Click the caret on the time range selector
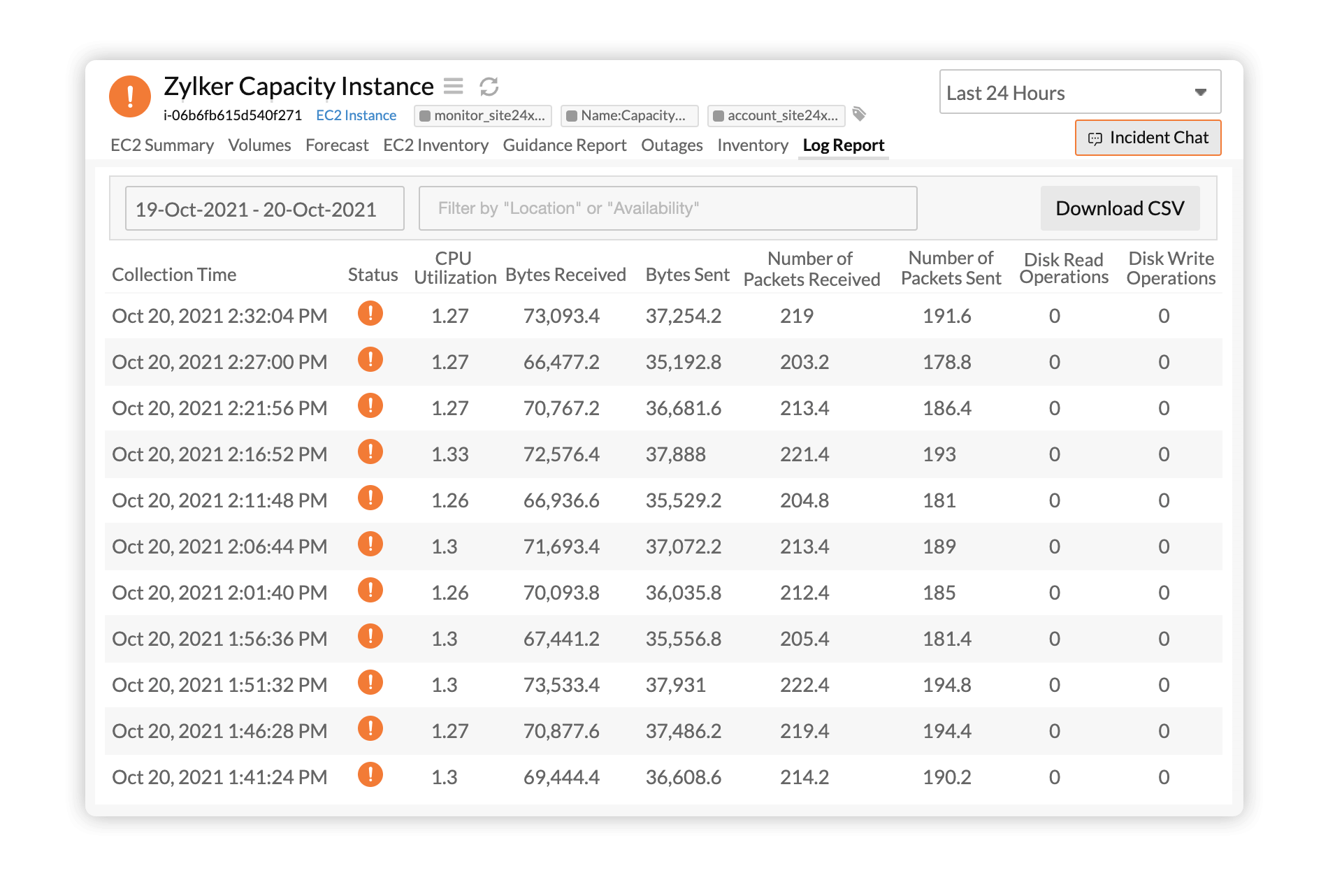The height and width of the screenshot is (896, 1328). click(x=1201, y=92)
